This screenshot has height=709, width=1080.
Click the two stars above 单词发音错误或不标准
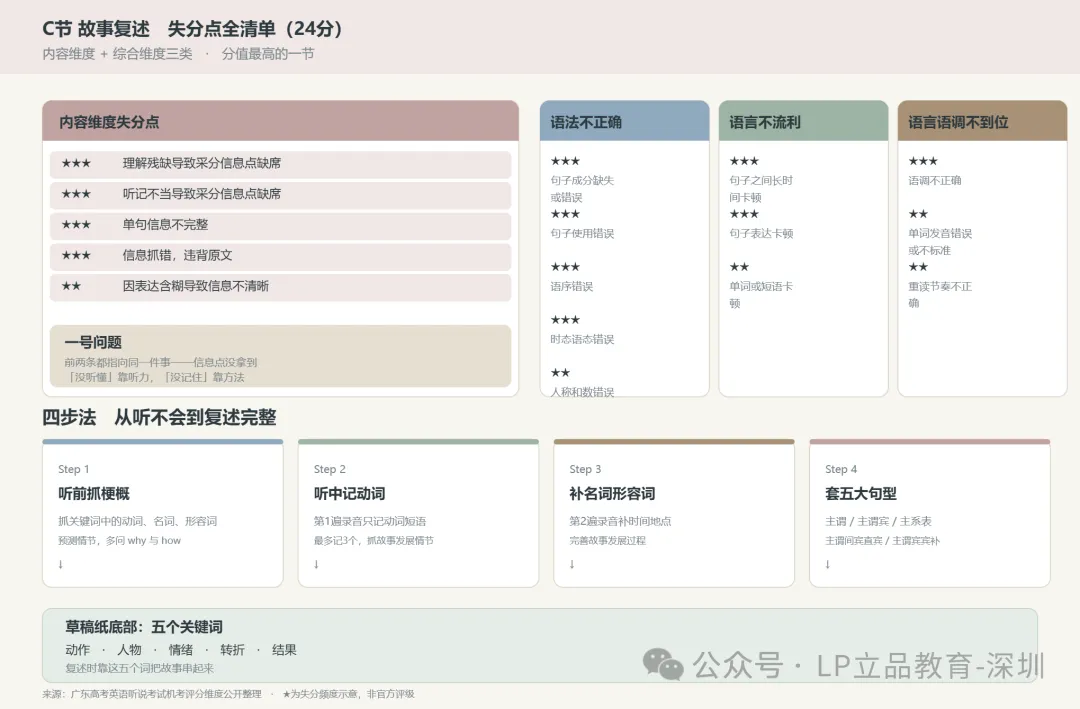(918, 214)
